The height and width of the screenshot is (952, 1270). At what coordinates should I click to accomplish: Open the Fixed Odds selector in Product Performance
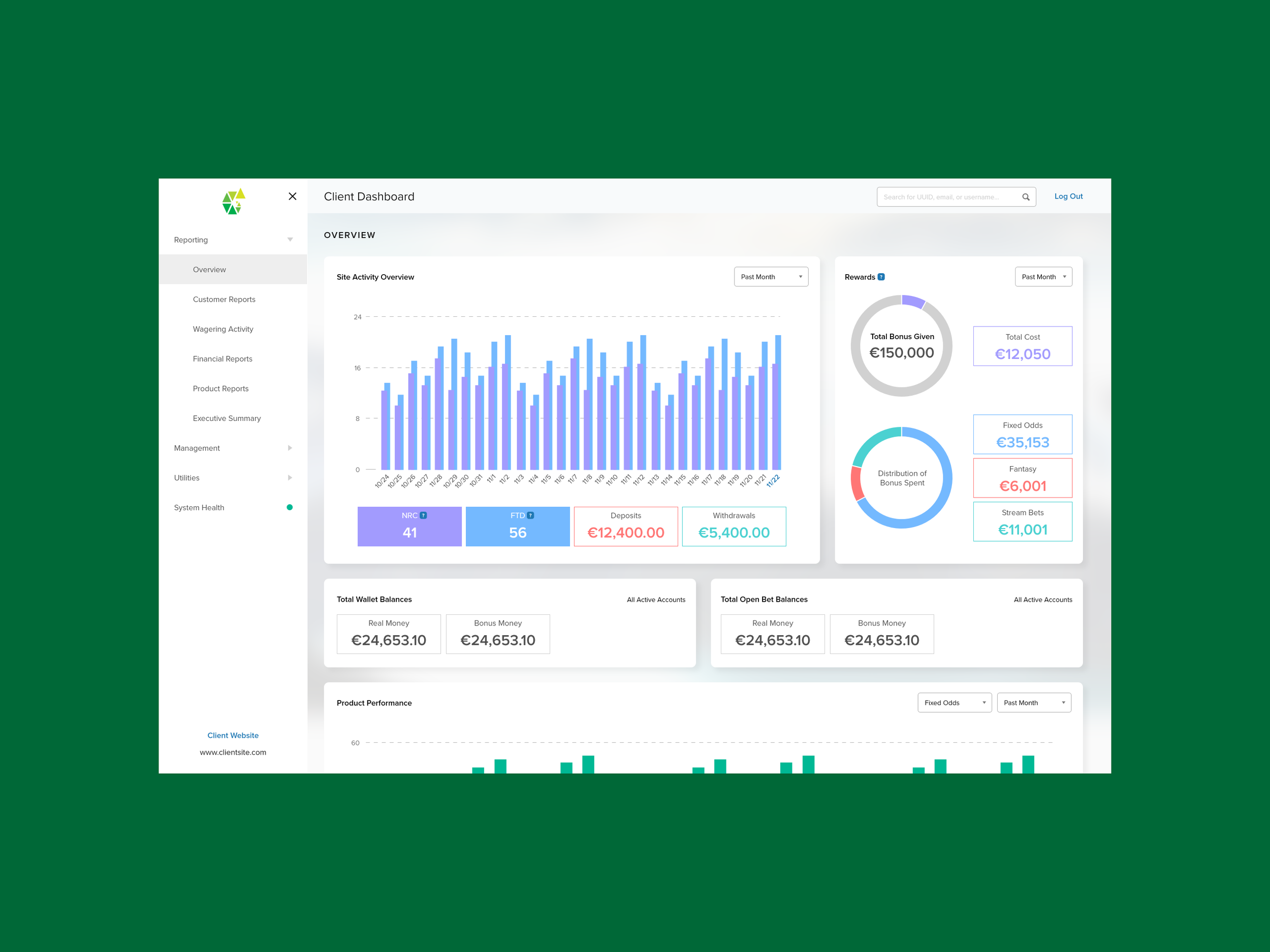coord(954,702)
